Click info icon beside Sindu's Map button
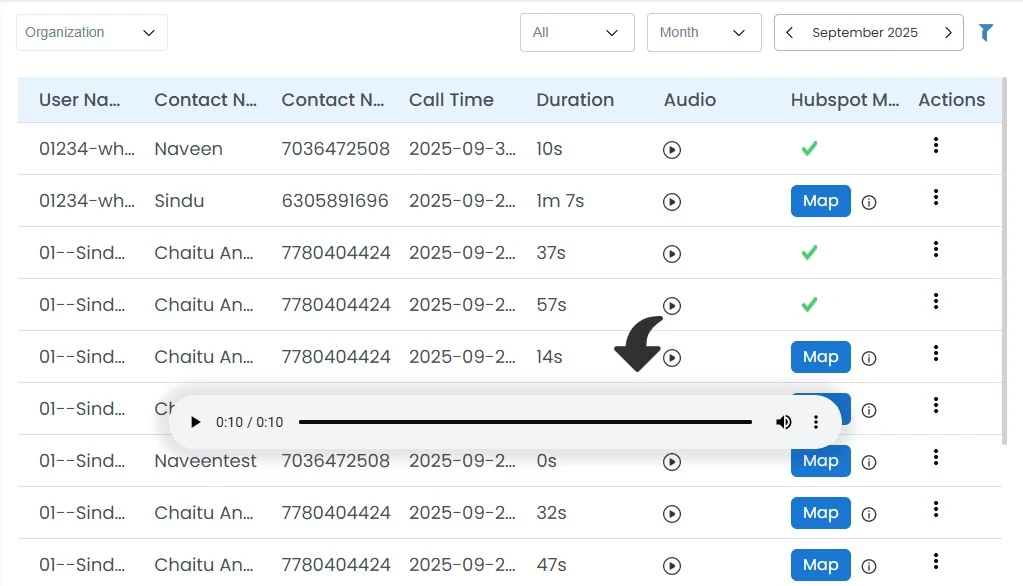This screenshot has height=586, width=1023. [869, 202]
